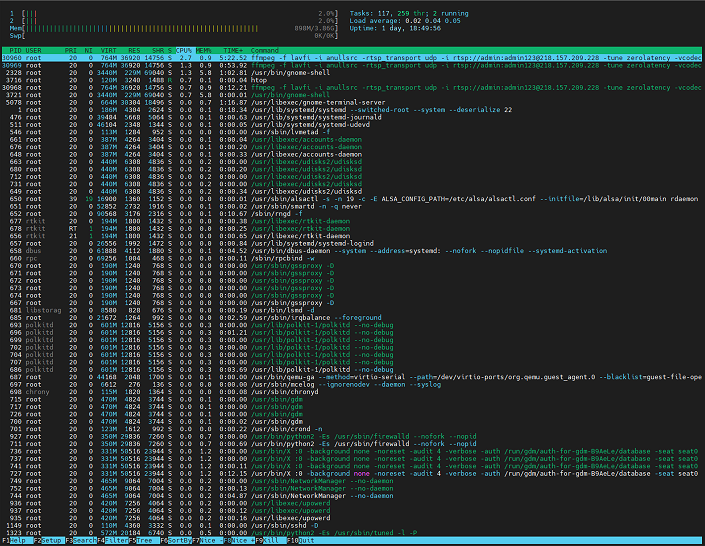Click the PRI column header
The image size is (705, 546).
(x=71, y=50)
